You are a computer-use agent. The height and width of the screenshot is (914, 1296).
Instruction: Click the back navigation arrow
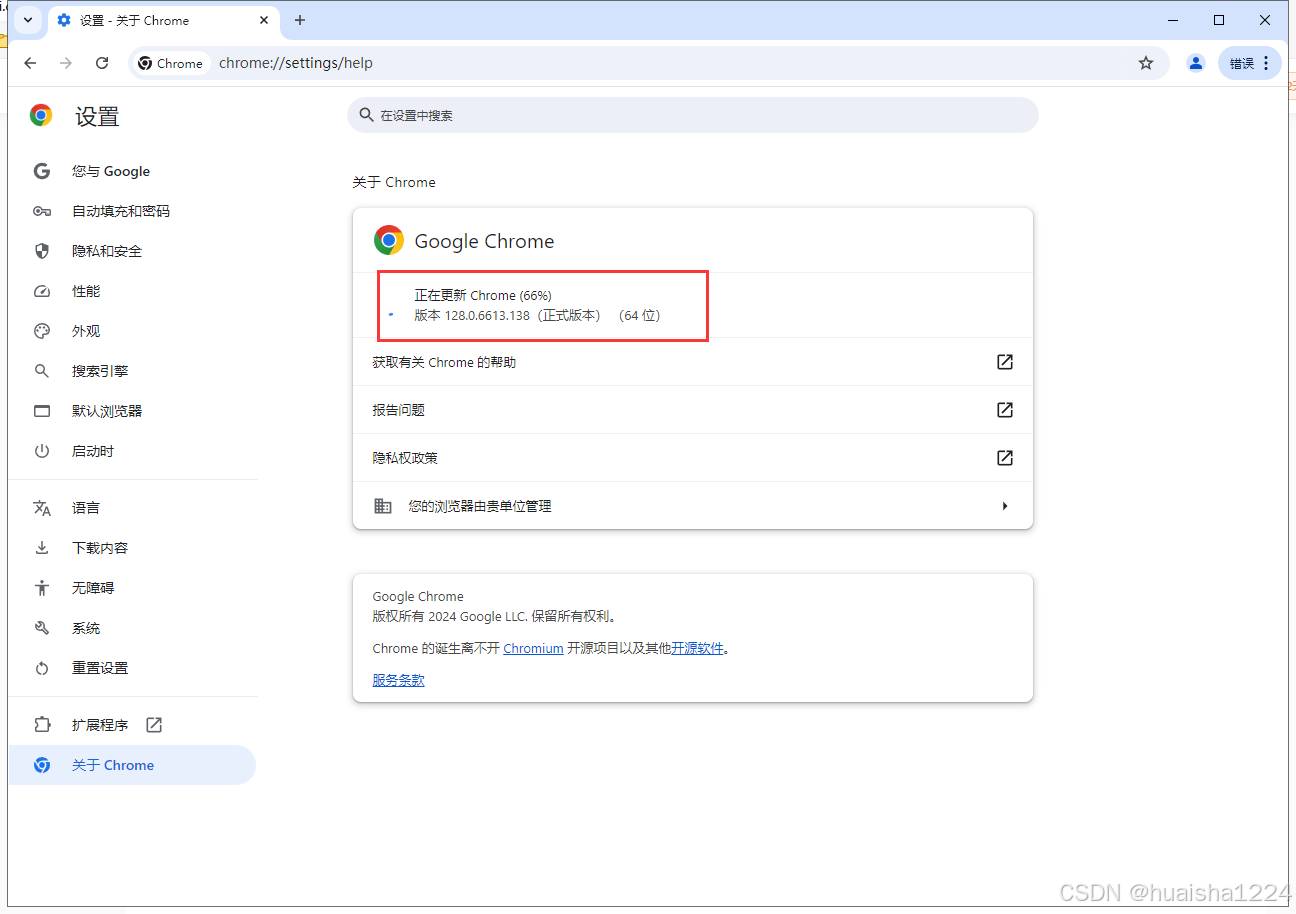(30, 63)
